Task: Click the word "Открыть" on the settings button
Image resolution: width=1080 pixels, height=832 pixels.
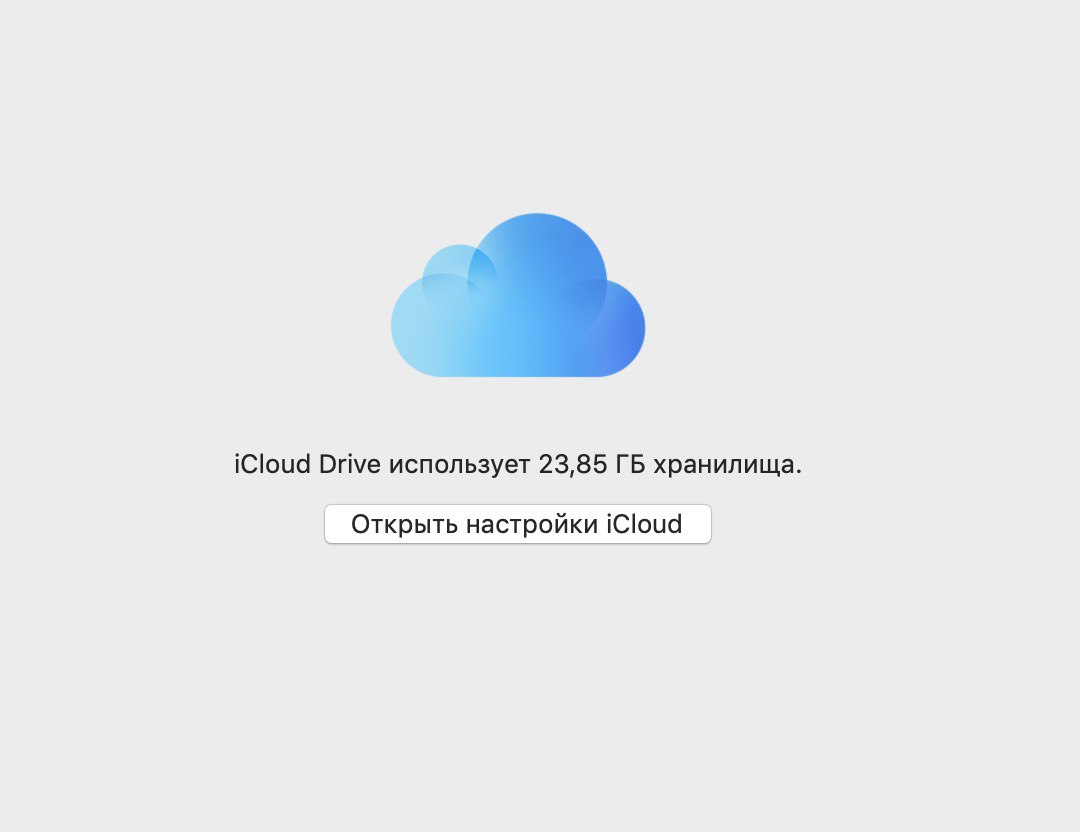Action: 404,525
